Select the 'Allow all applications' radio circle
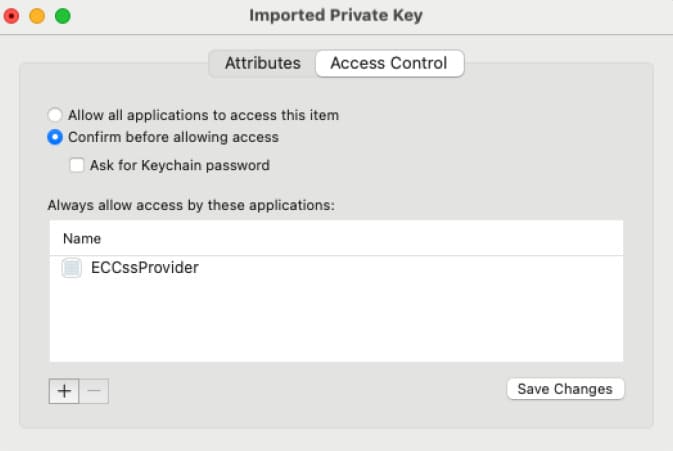The image size is (673, 451). (55, 115)
